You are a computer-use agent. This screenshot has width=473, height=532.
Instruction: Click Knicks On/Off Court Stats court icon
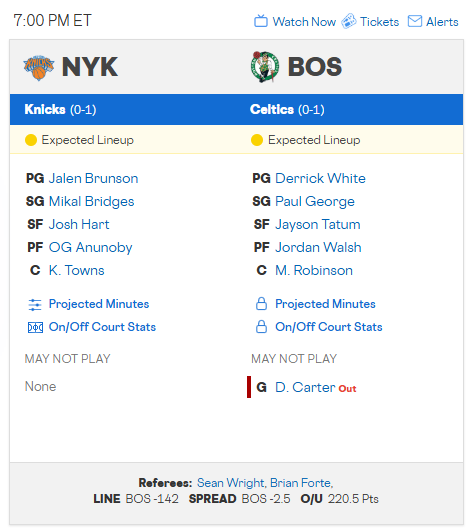(x=35, y=327)
